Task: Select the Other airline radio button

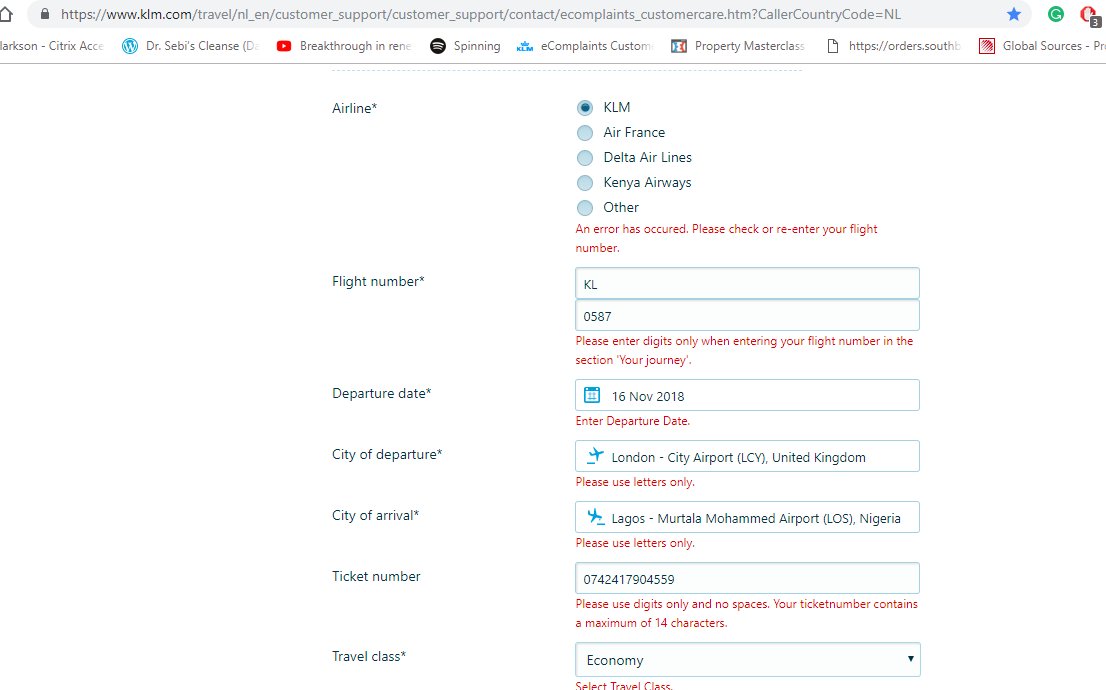Action: point(585,207)
